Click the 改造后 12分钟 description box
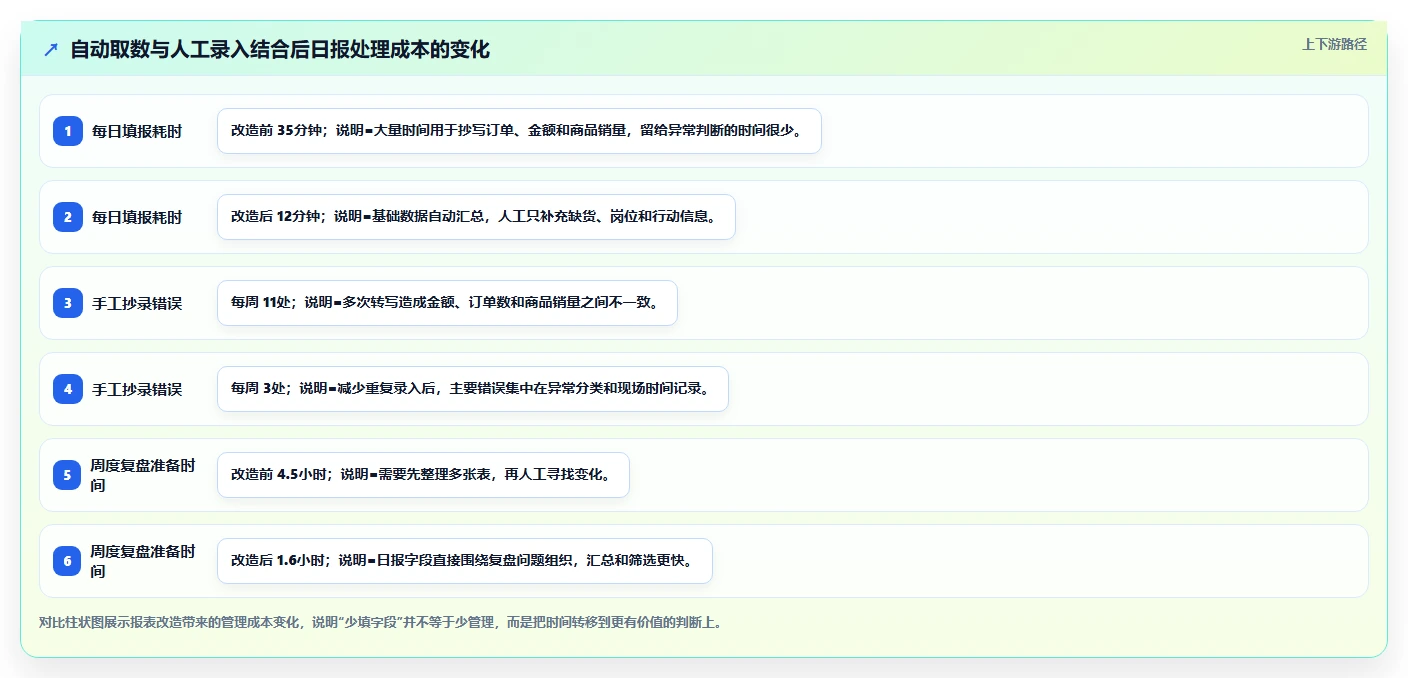 [x=476, y=217]
